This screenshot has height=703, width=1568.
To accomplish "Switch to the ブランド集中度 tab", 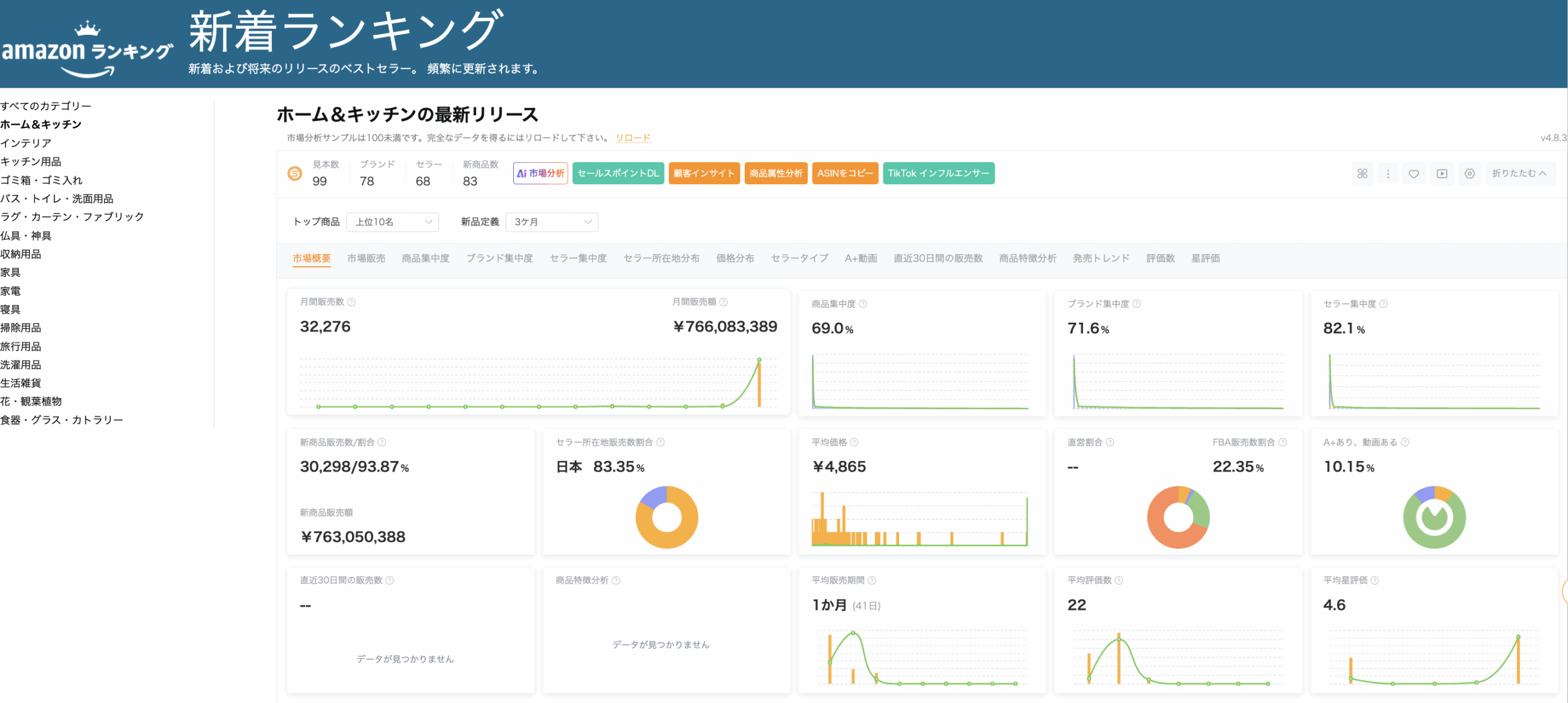I will (499, 258).
